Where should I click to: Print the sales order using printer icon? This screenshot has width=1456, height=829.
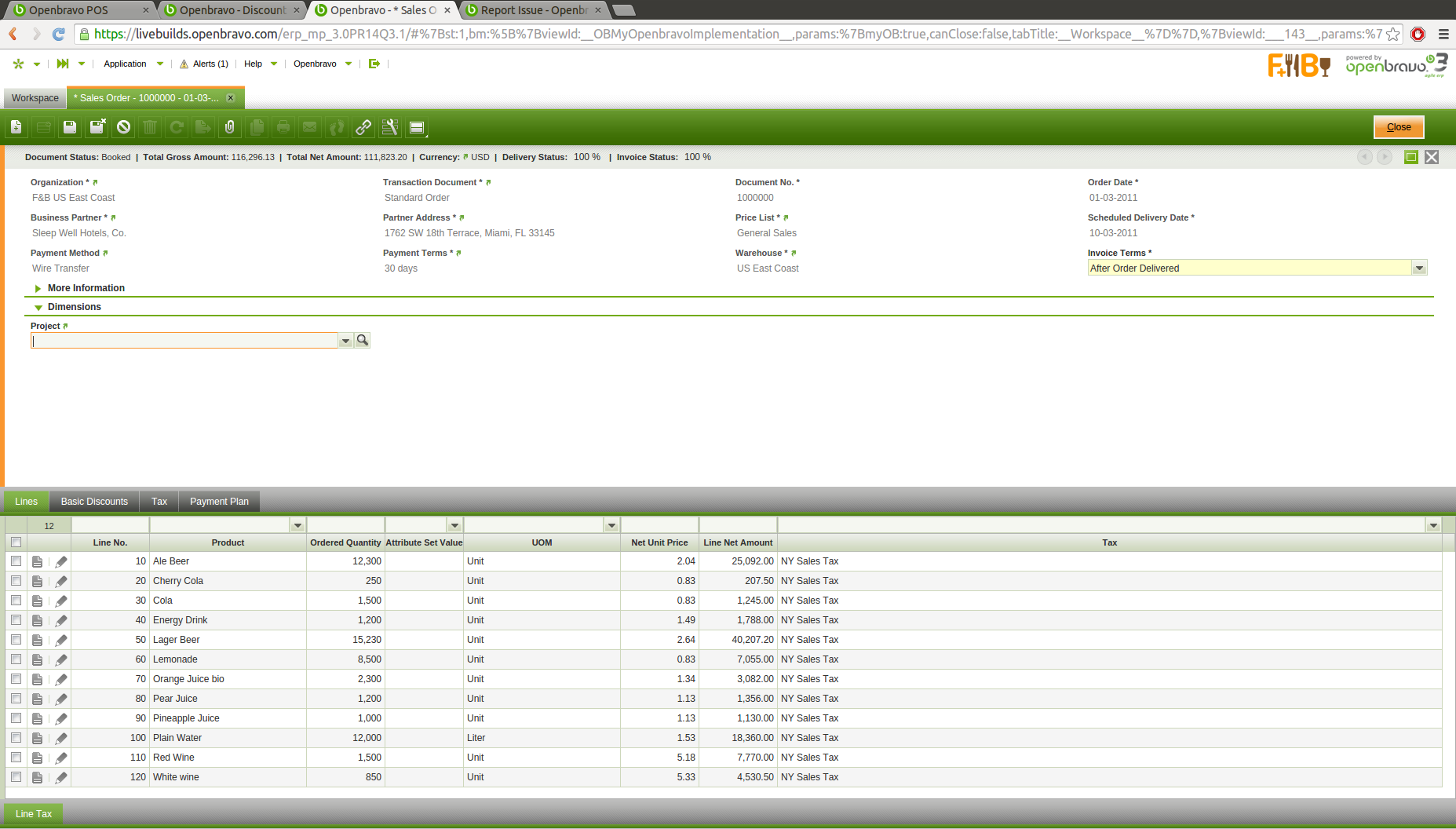click(283, 127)
